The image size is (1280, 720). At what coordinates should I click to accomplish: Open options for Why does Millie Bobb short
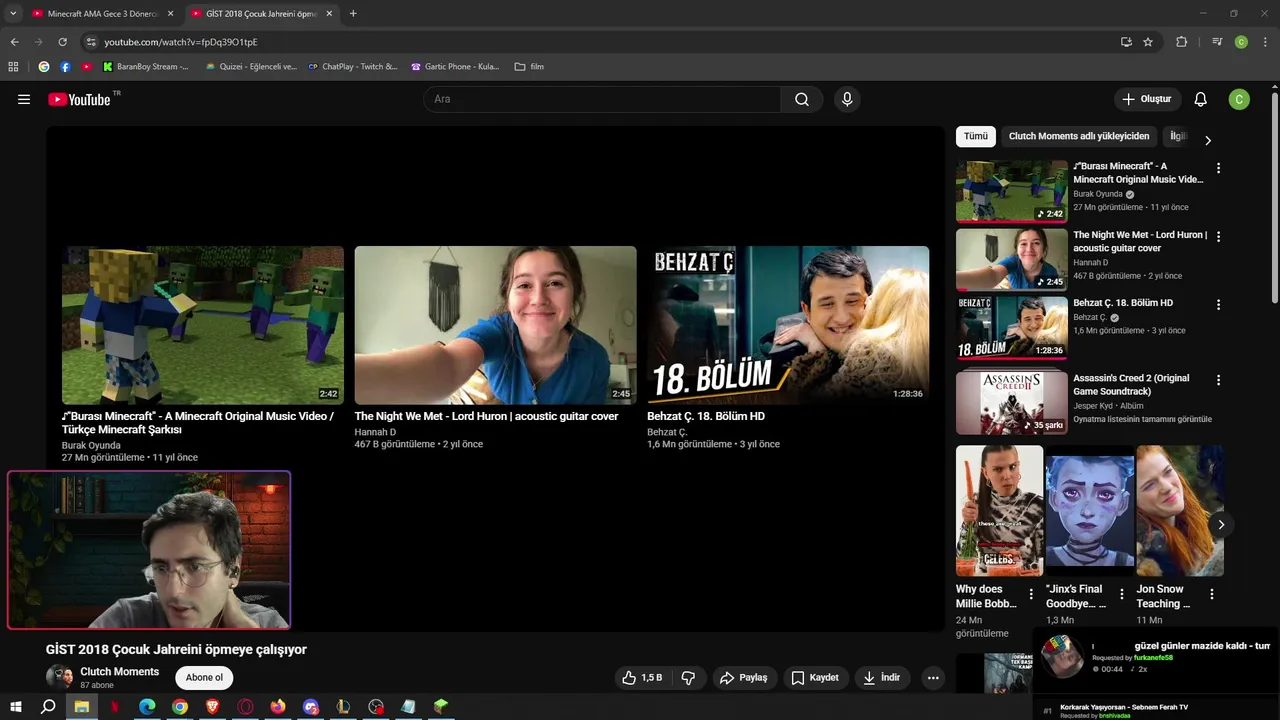[1031, 594]
